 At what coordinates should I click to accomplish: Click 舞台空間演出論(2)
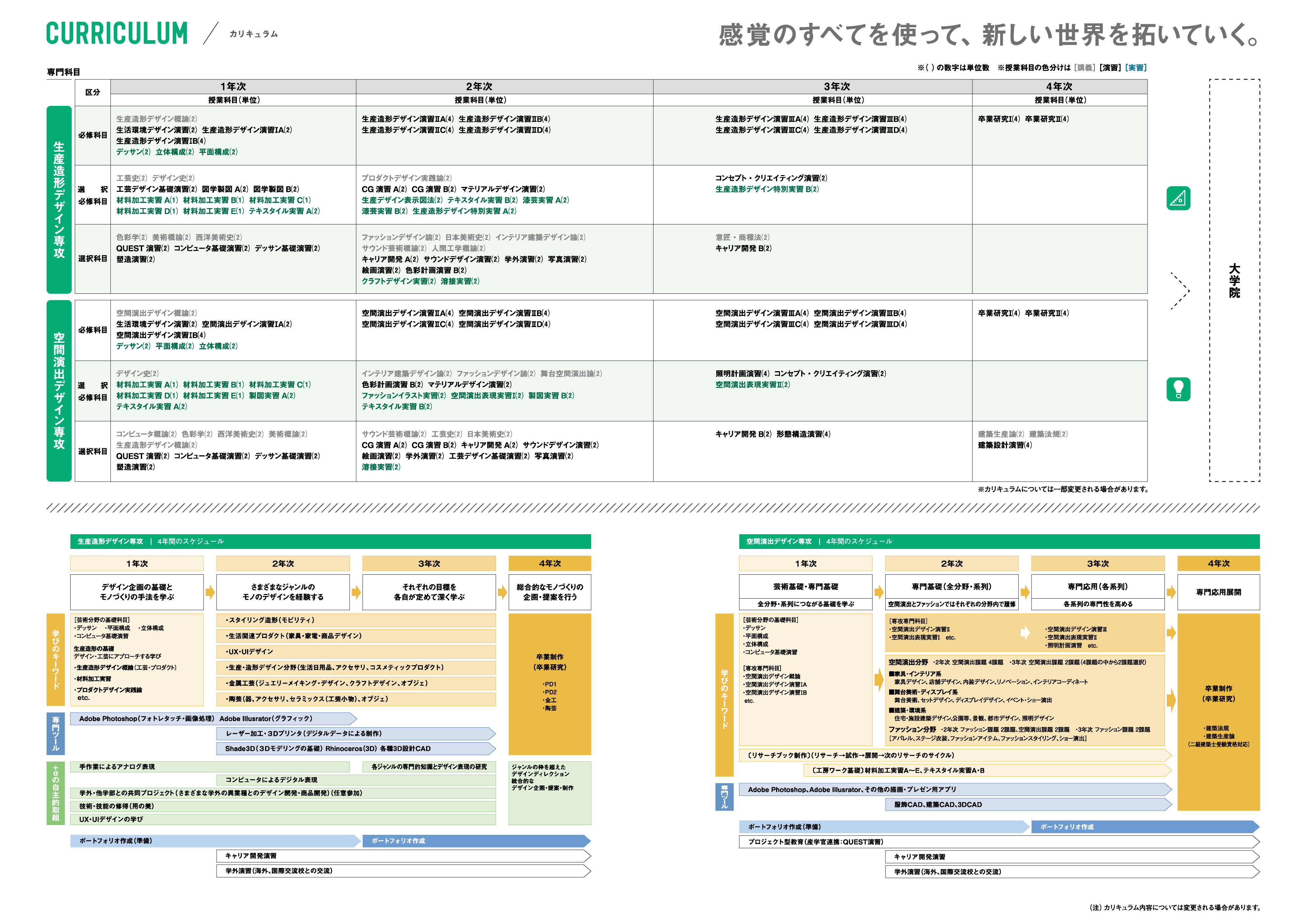571,373
